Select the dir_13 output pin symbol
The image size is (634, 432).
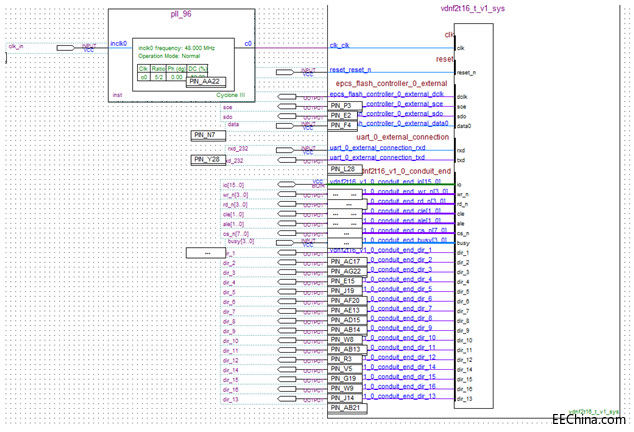click(x=287, y=399)
